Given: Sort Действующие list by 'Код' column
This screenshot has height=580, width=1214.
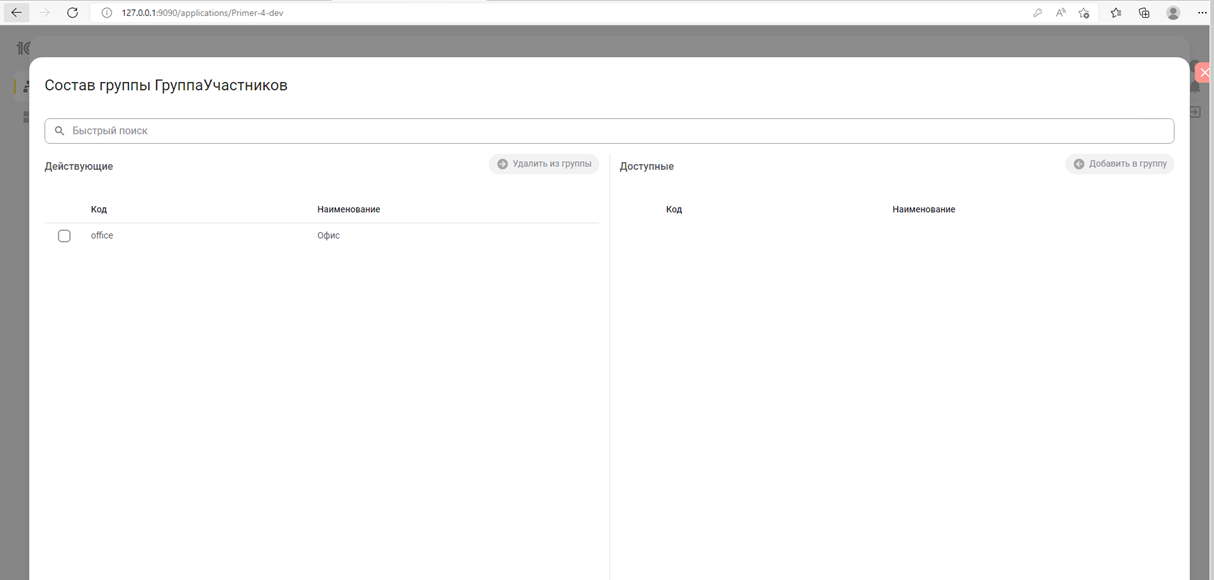Looking at the screenshot, I should [x=99, y=210].
